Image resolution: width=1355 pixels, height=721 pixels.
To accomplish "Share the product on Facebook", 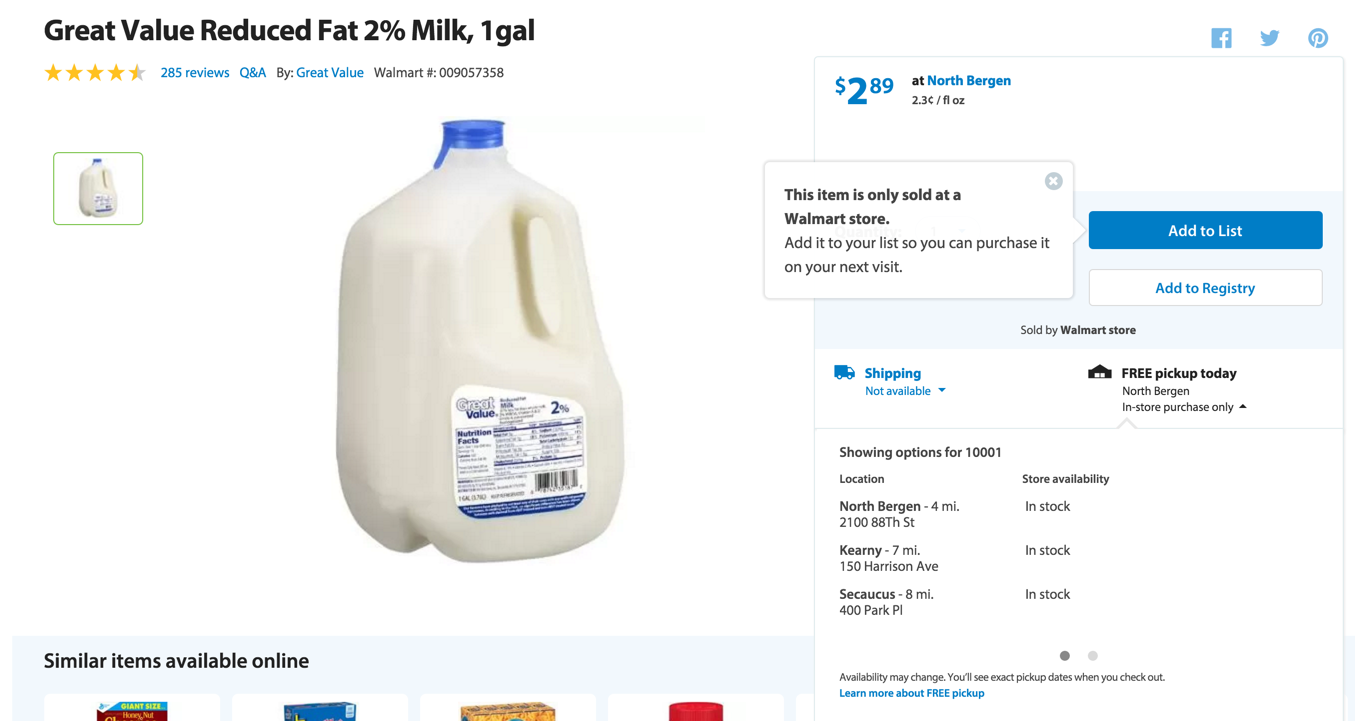I will [1221, 38].
